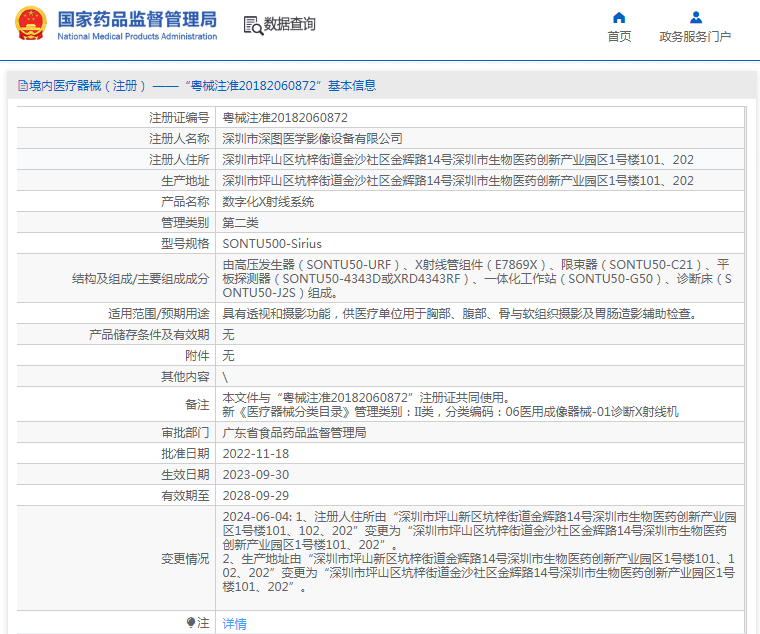Click the 注册人住所 address value
This screenshot has width=760, height=634.
458,159
